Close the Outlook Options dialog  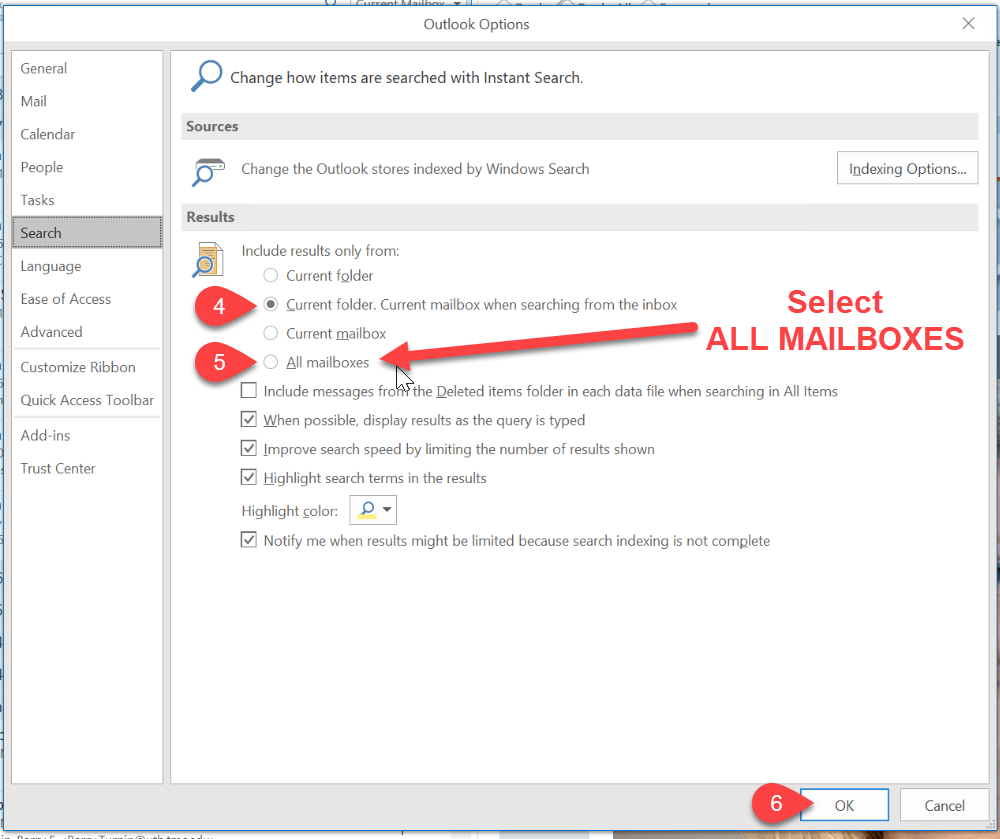967,23
